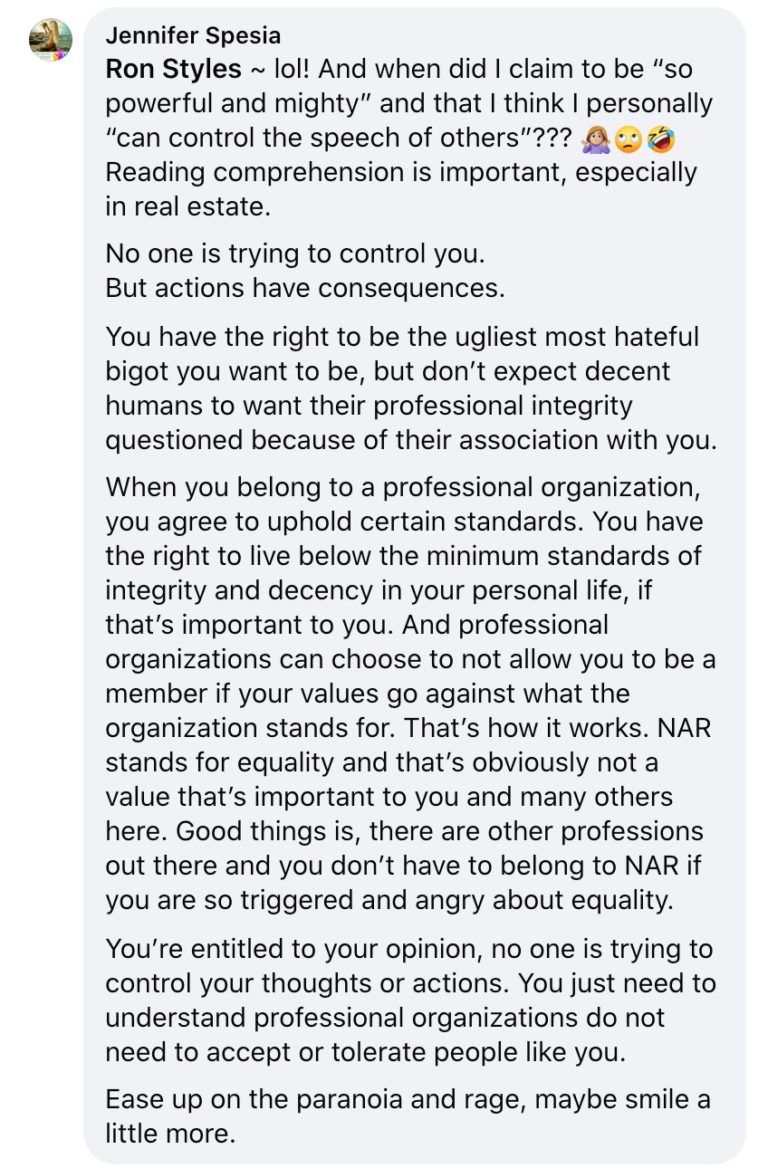Screen dimensions: 768x1168
Task: Click the eye-rolling face emoji
Action: pos(629,139)
